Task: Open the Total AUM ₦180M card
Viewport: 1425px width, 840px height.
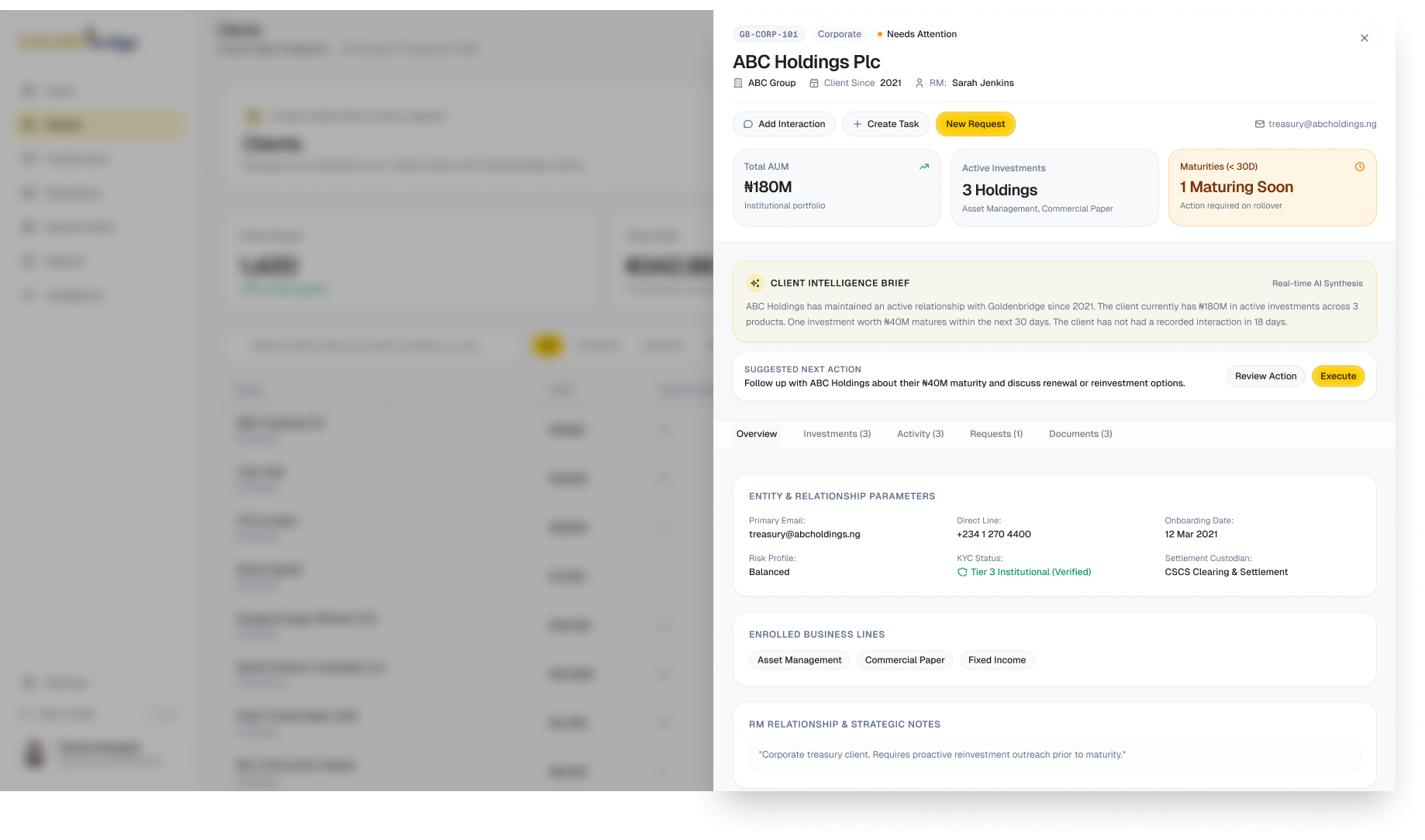Action: [x=837, y=188]
